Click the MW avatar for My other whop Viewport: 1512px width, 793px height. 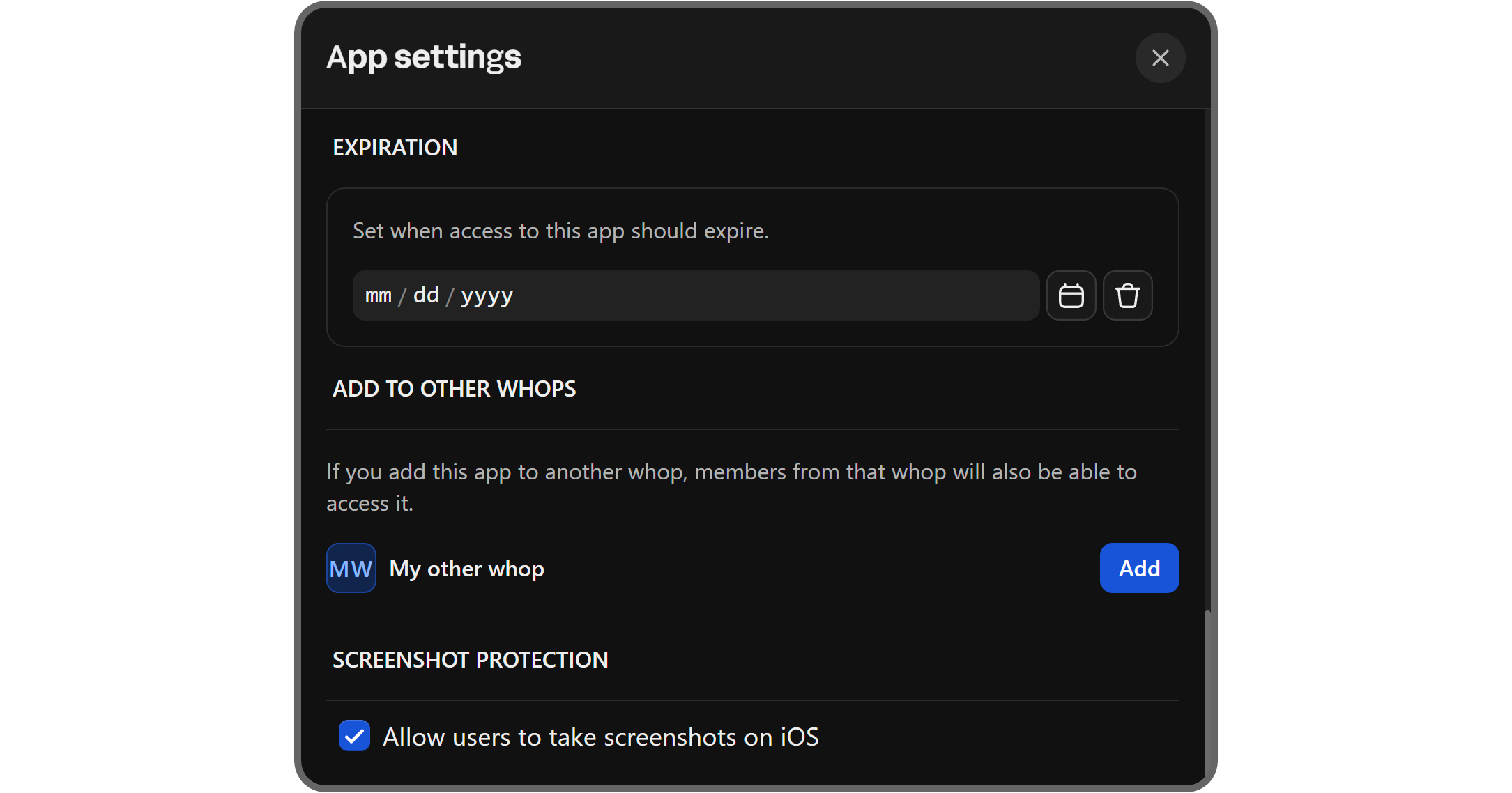pyautogui.click(x=351, y=568)
